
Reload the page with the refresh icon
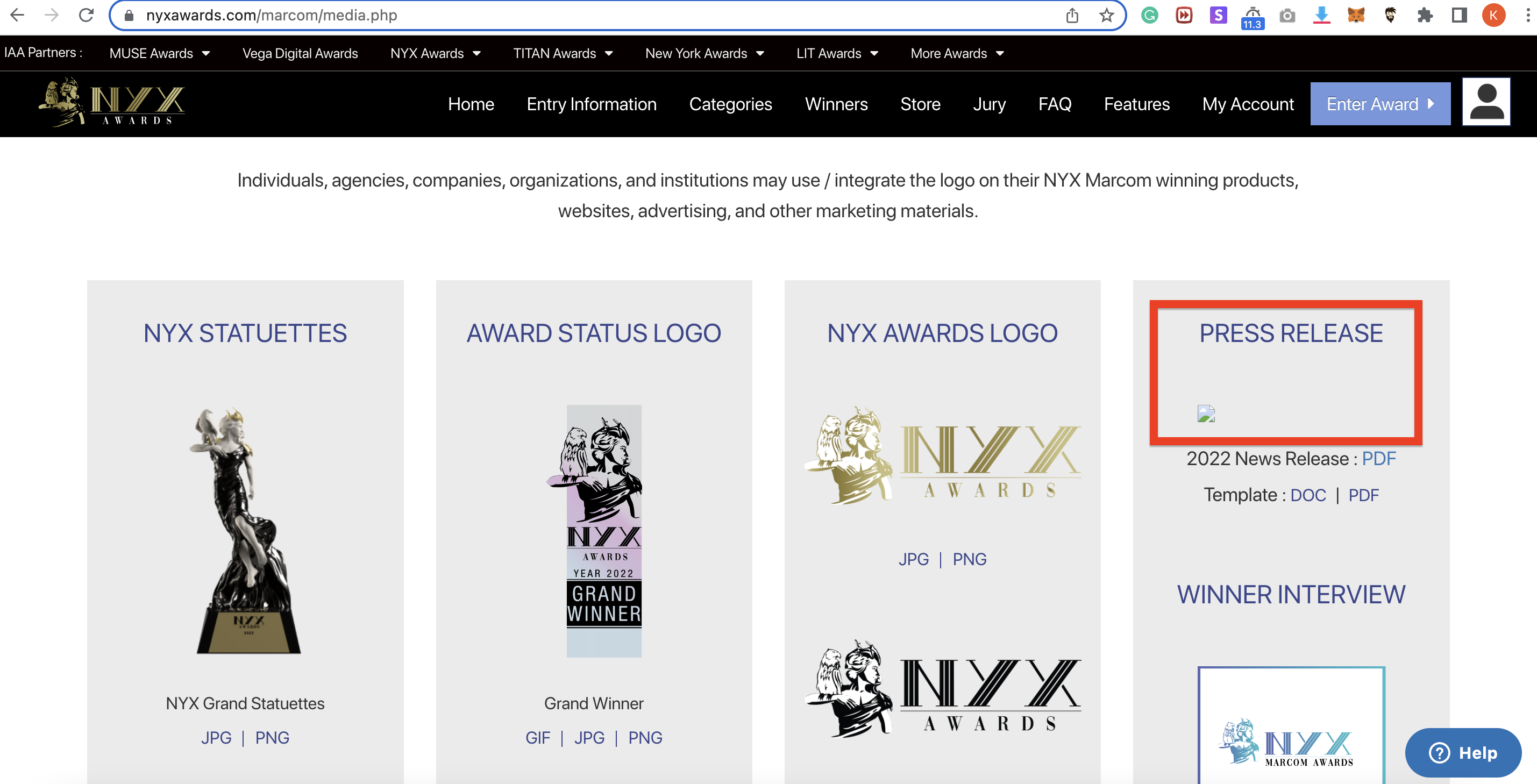click(x=87, y=15)
